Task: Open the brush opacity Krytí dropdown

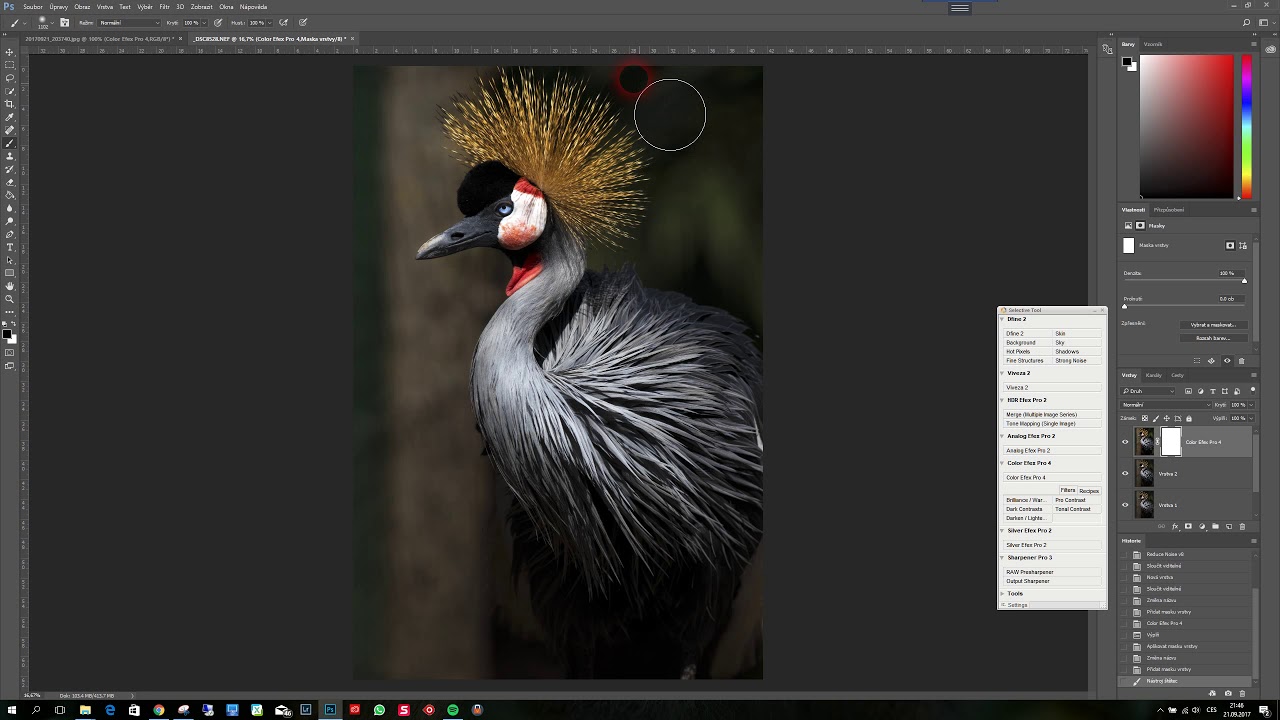Action: click(x=204, y=22)
